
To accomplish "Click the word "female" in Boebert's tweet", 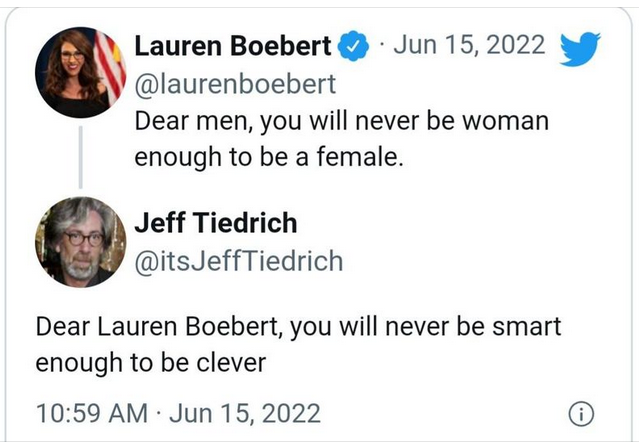I will point(359,157).
